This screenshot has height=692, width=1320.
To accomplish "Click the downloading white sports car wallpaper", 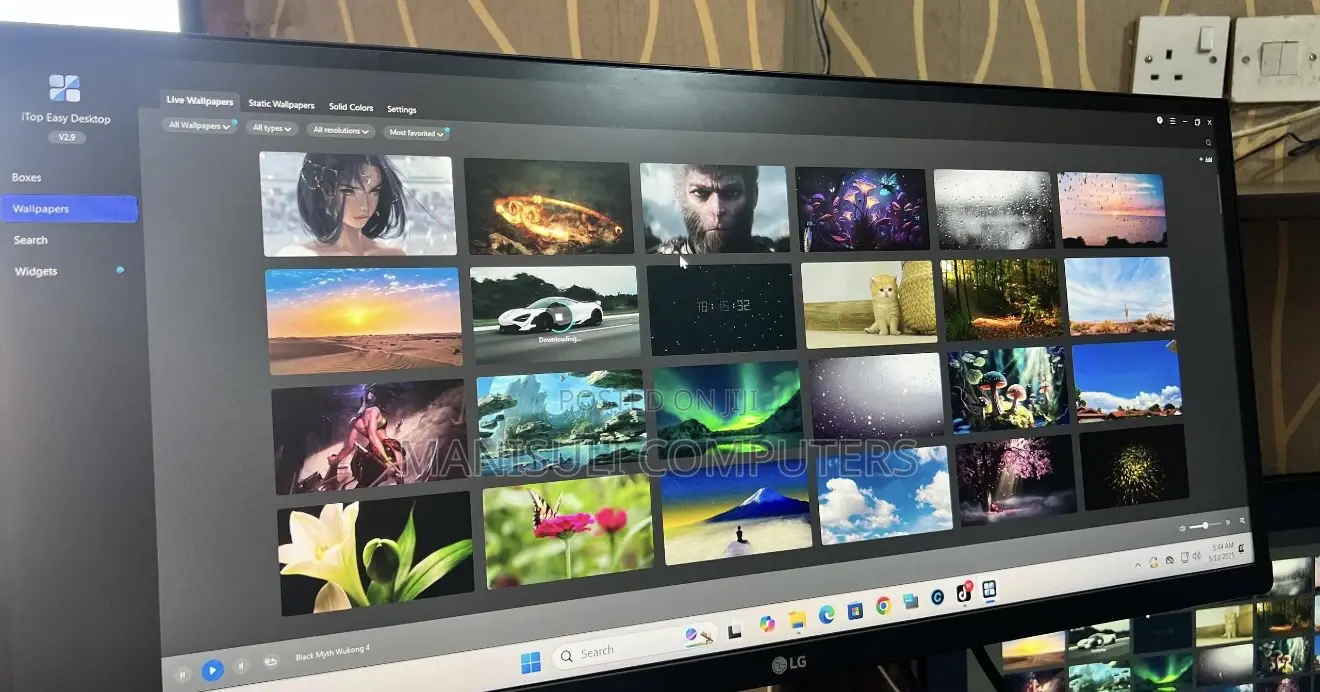I will [555, 313].
